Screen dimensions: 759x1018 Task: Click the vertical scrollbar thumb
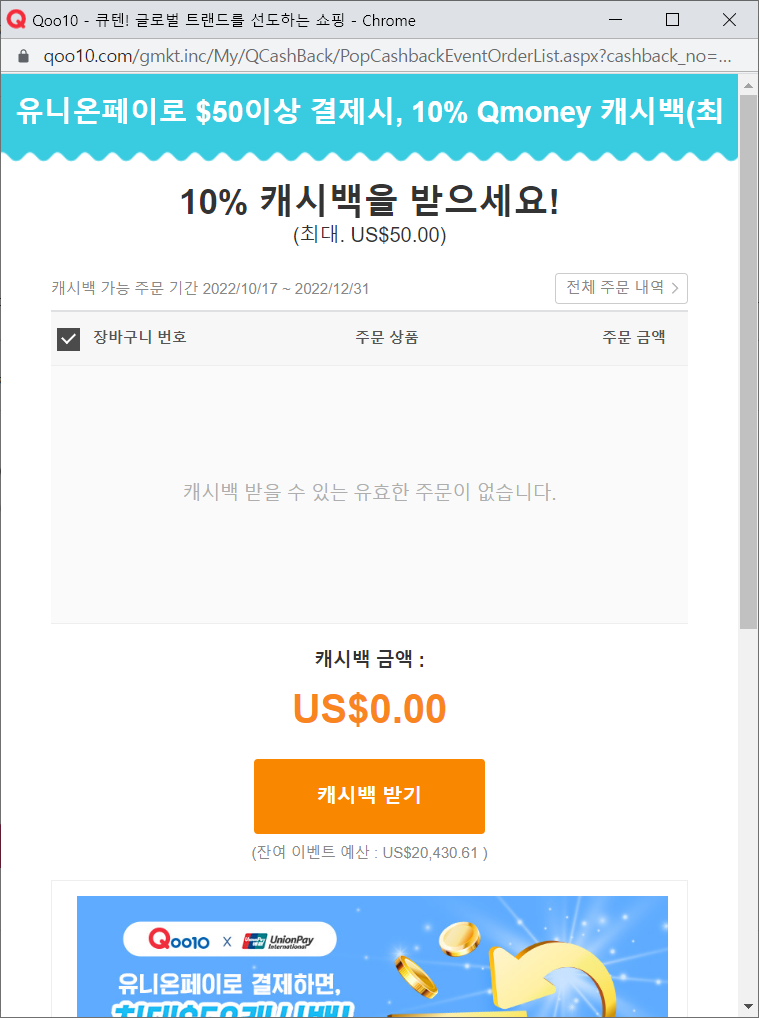coord(748,360)
